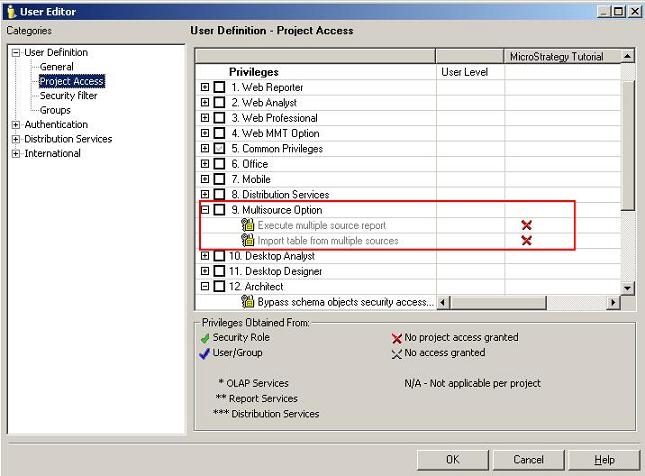Click red X for Import table from multiple sources
This screenshot has width=645, height=476.
[526, 240]
